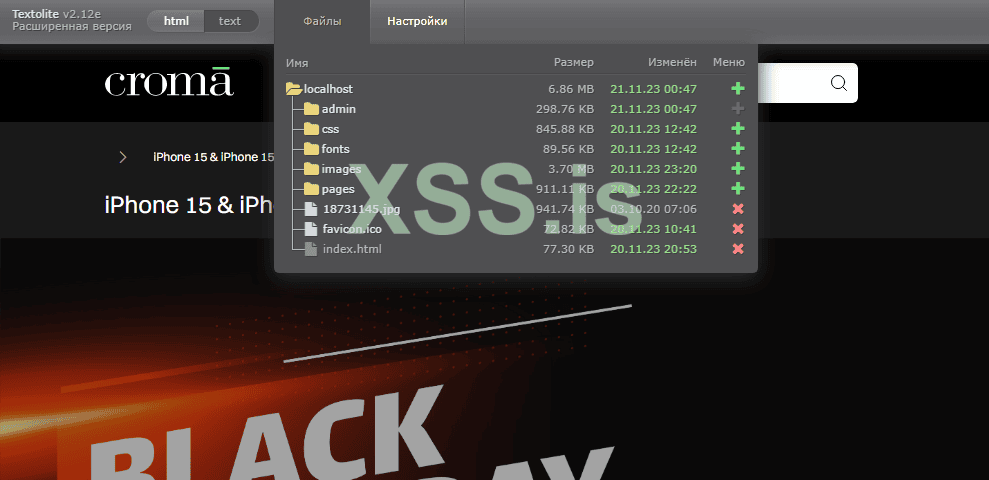
Task: Select the css folder name
Action: pyautogui.click(x=331, y=129)
